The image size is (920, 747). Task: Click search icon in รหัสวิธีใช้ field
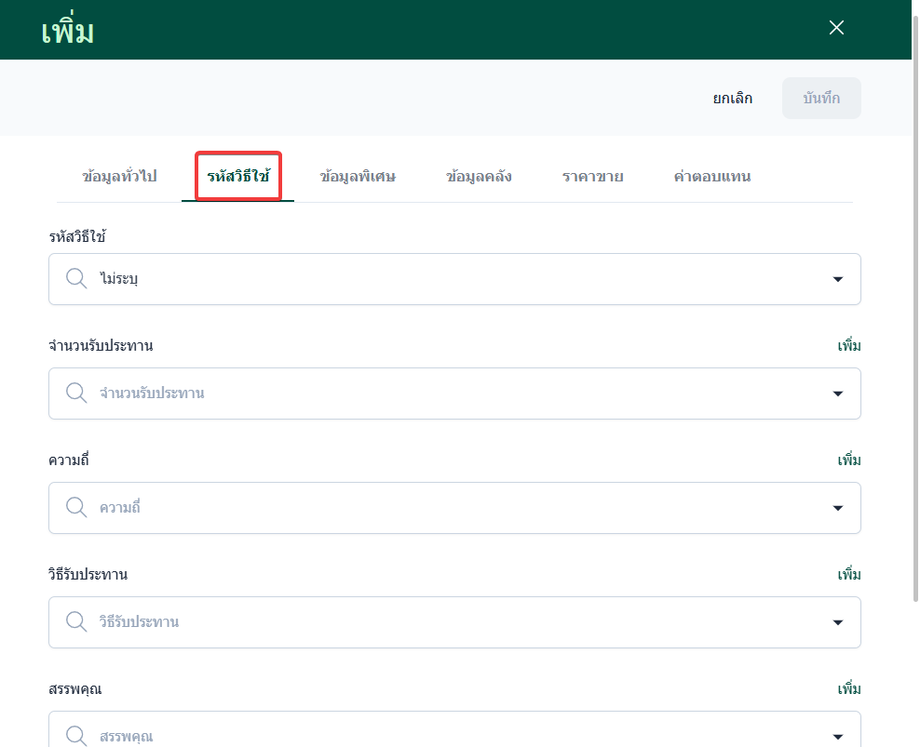(76, 278)
